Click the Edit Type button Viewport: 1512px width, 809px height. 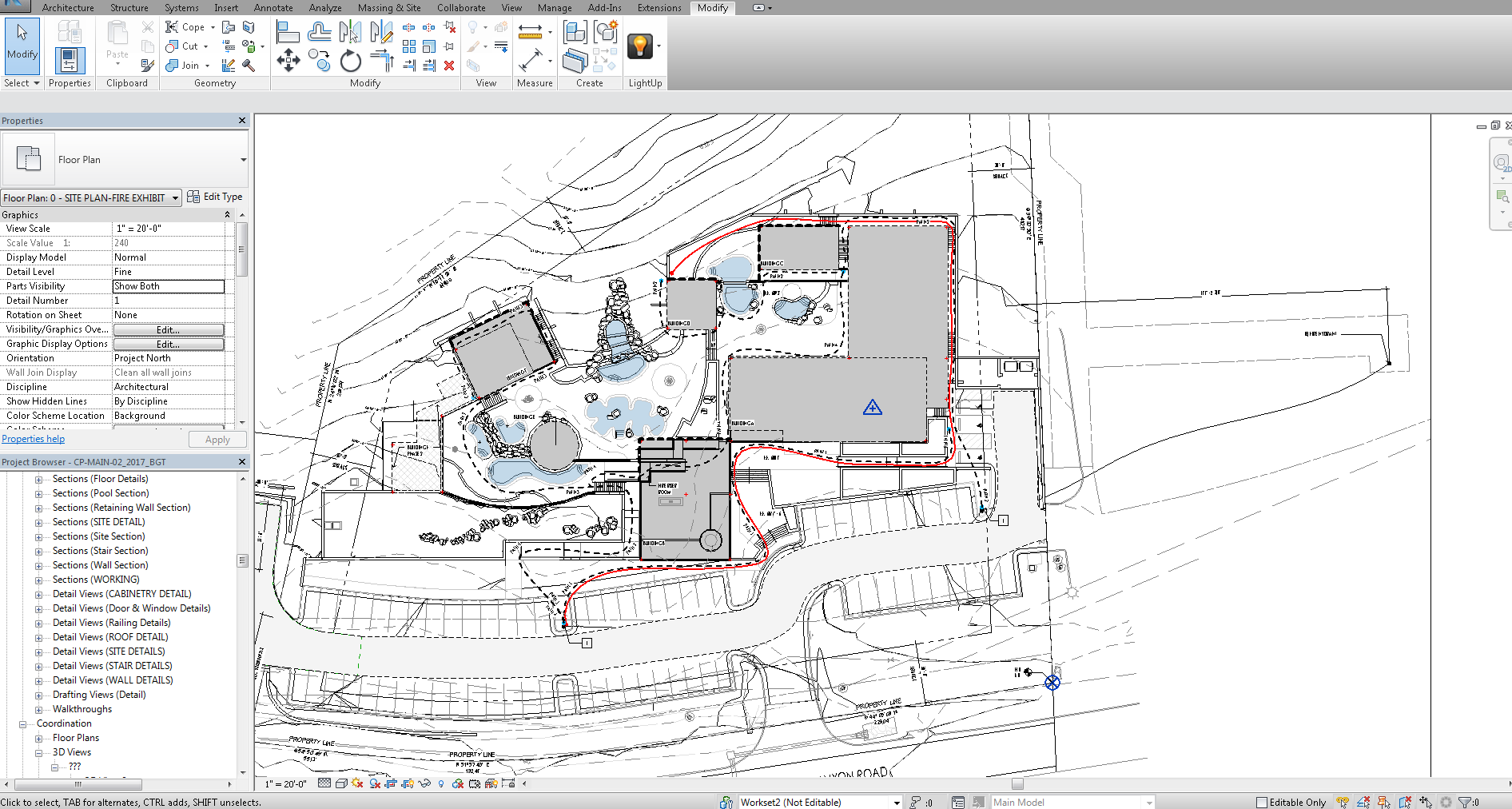pos(215,197)
